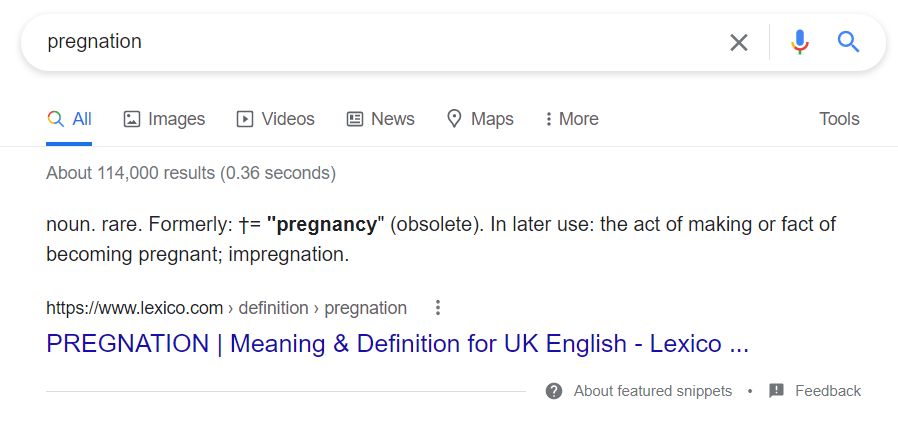This screenshot has height=431, width=898.
Task: Click the Videos tab play icon
Action: 245,119
